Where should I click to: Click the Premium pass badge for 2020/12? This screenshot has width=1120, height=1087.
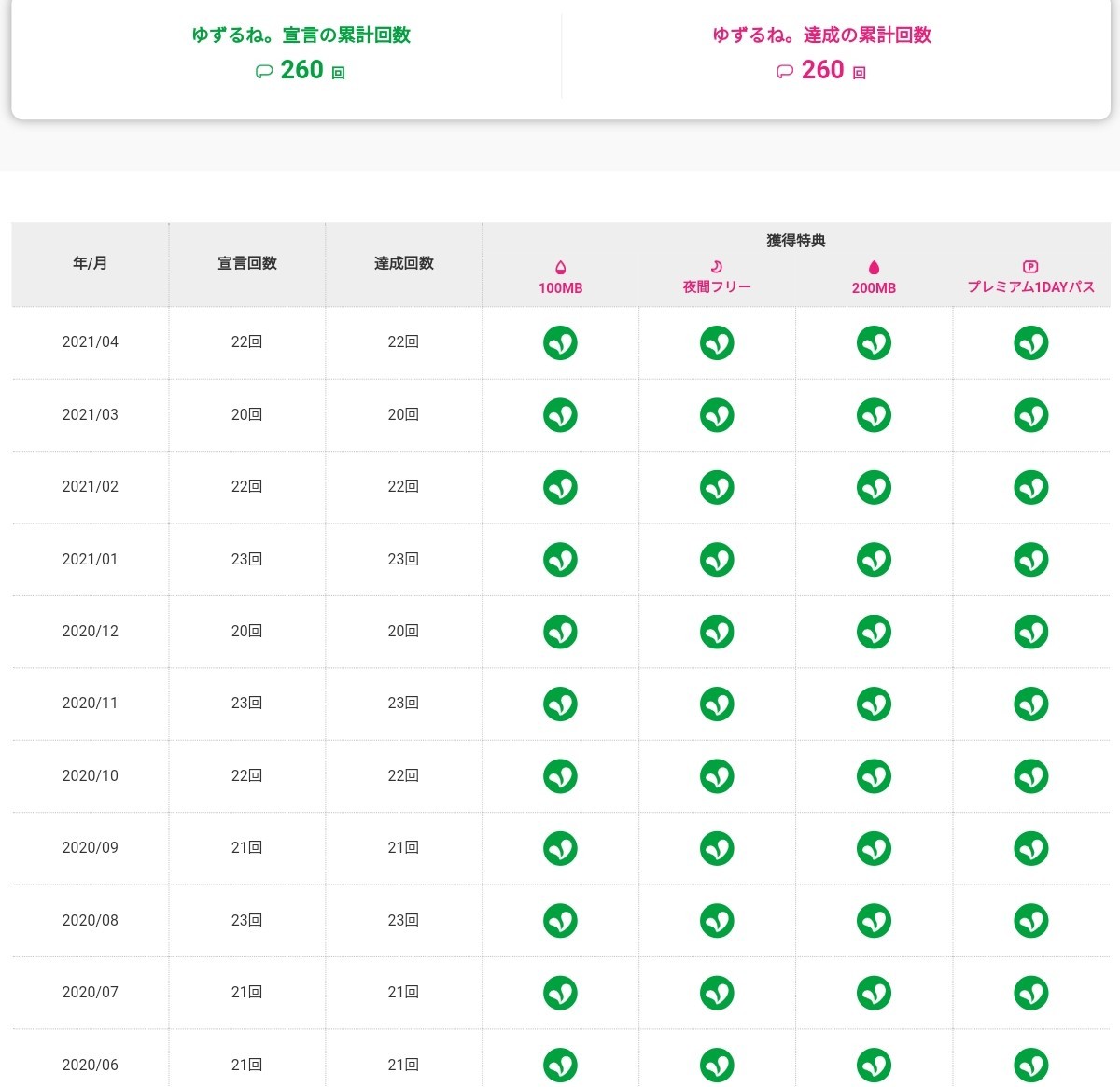[1030, 632]
